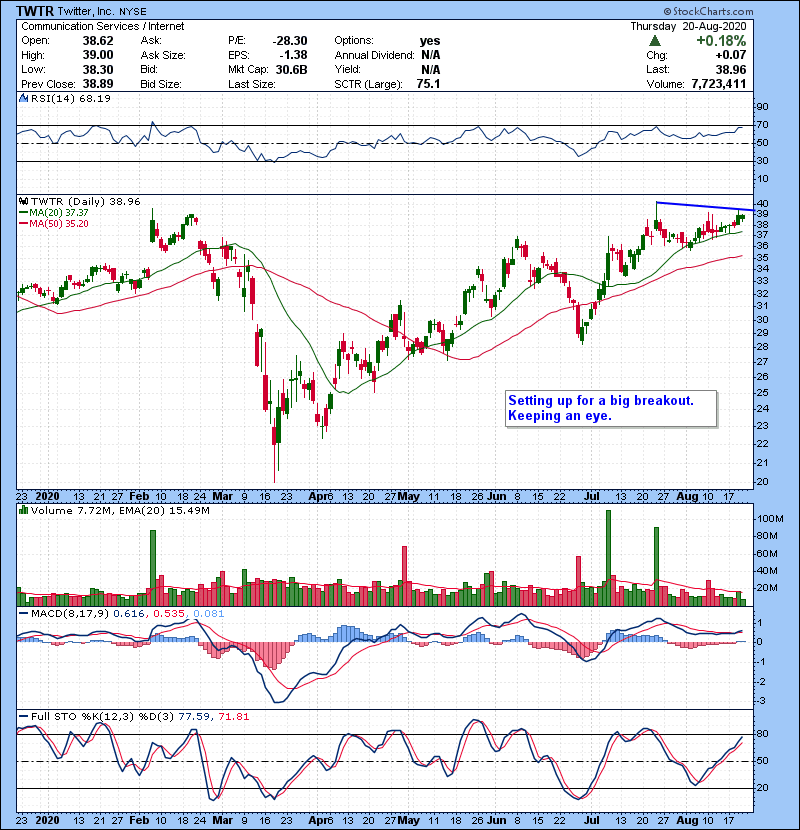The width and height of the screenshot is (800, 830).
Task: Click the 'TWTR (Daily) 38.96' chart label
Action: tap(86, 201)
